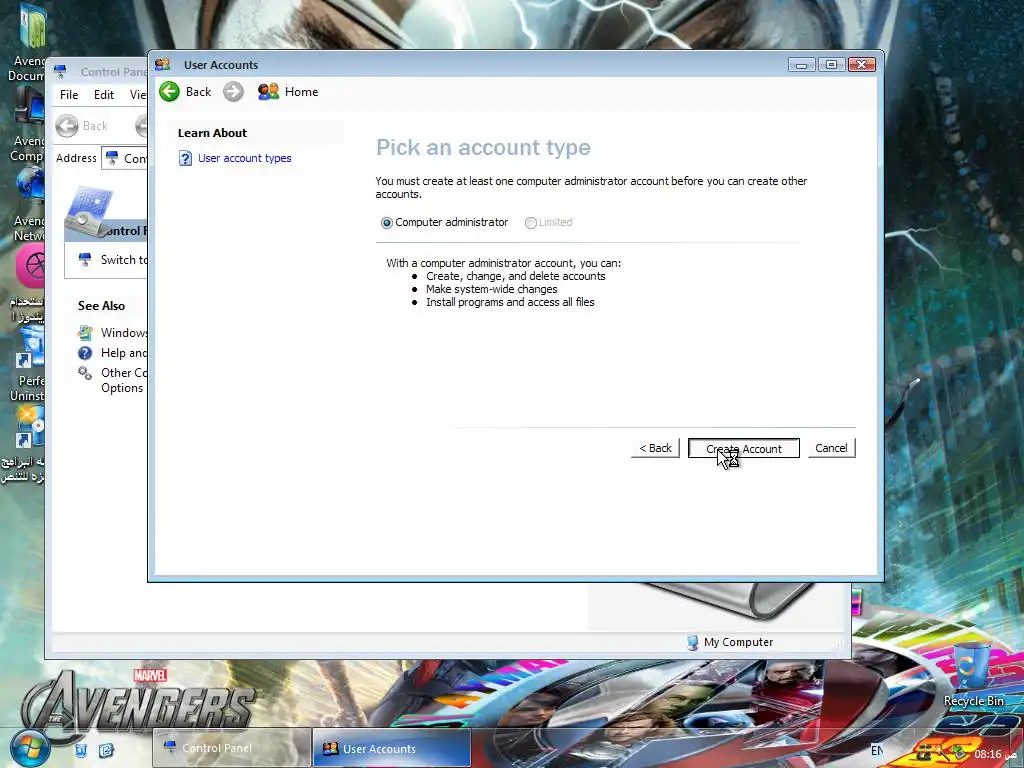Viewport: 1024px width, 768px height.
Task: Close the User Accounts window
Action: 861,65
